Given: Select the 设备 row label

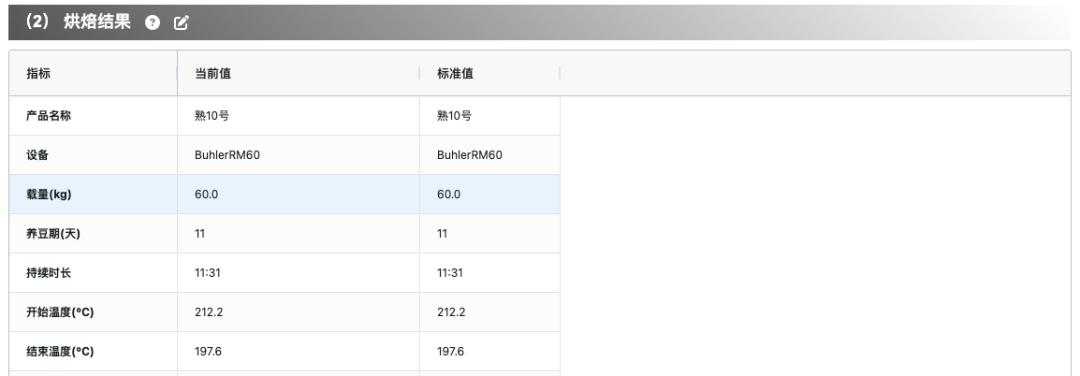Looking at the screenshot, I should [x=37, y=155].
